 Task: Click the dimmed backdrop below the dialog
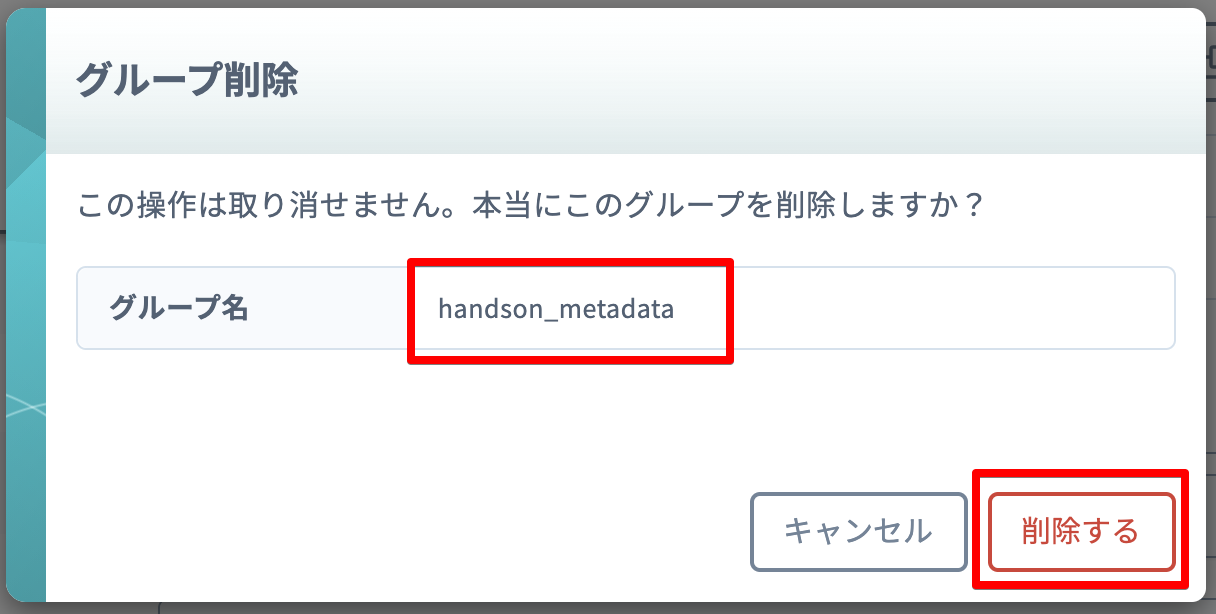pyautogui.click(x=600, y=609)
